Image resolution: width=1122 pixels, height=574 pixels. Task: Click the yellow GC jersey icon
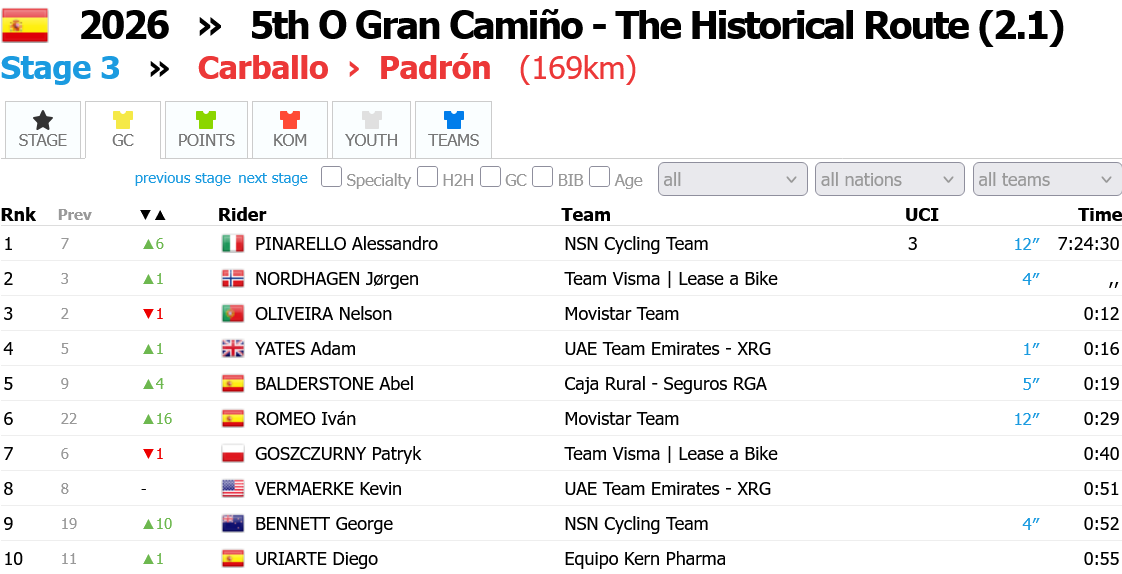123,121
